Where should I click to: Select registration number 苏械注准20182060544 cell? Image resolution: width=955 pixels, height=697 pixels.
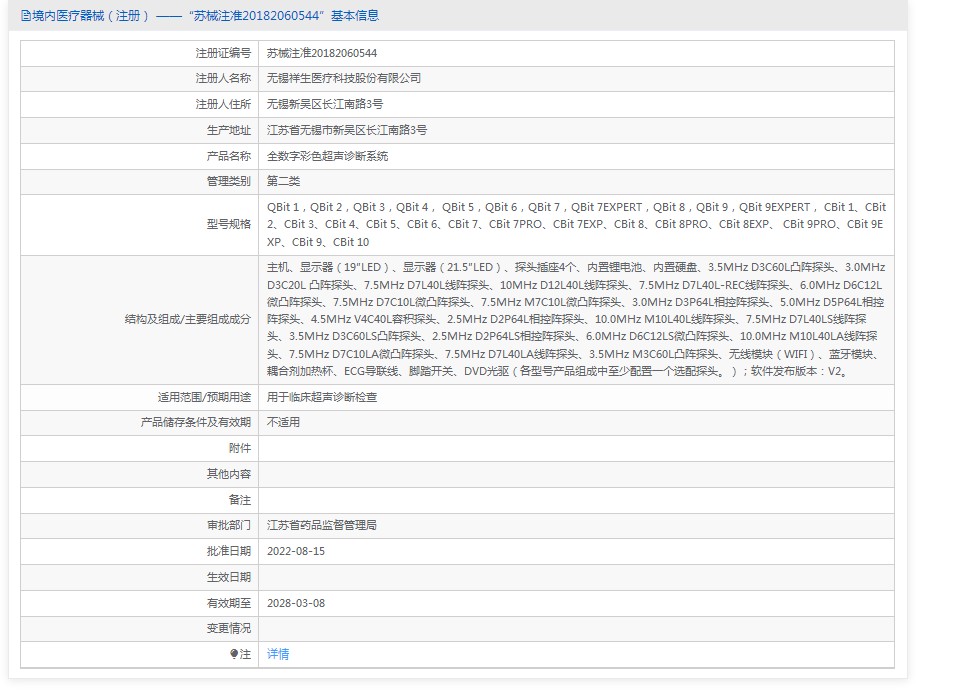322,53
